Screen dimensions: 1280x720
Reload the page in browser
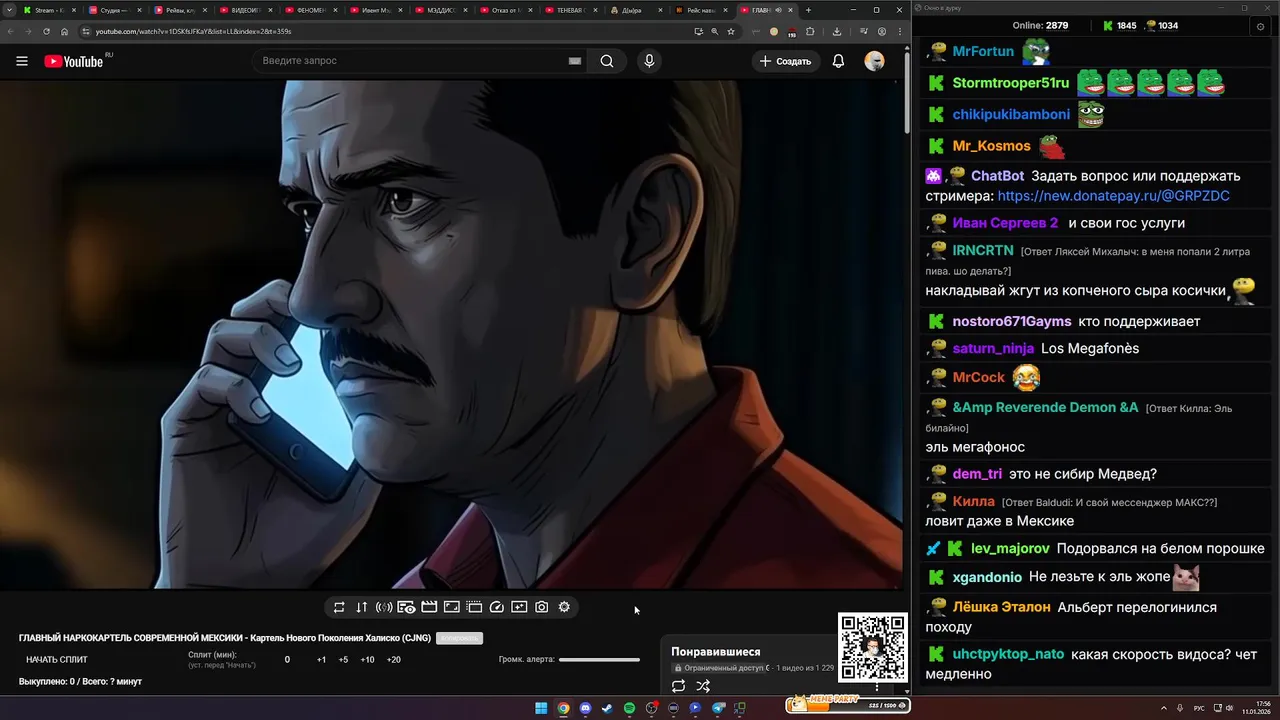pos(46,31)
